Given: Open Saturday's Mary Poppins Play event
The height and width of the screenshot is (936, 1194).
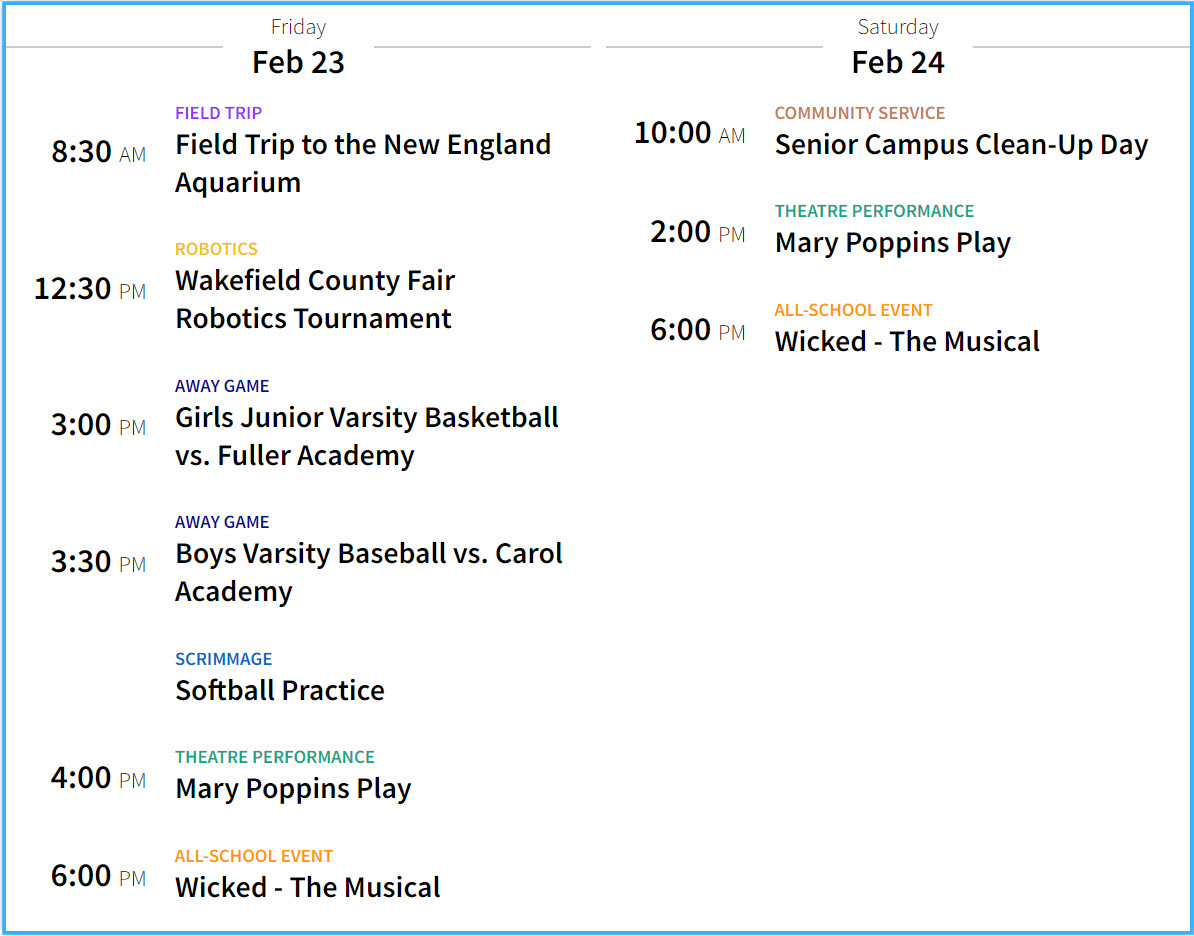Looking at the screenshot, I should pyautogui.click(x=892, y=242).
